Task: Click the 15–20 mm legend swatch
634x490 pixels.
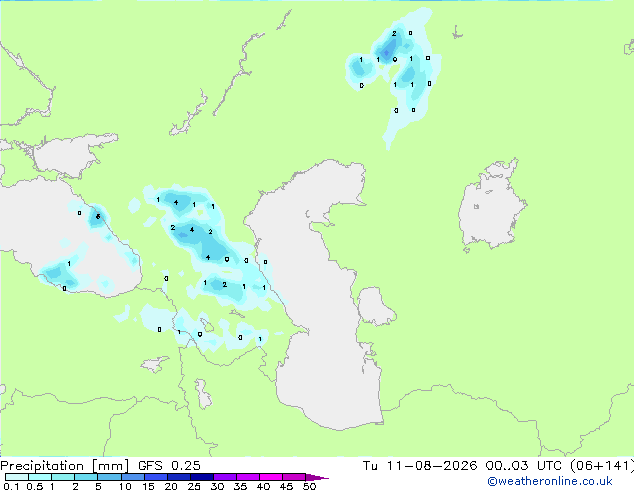Action: (156, 477)
